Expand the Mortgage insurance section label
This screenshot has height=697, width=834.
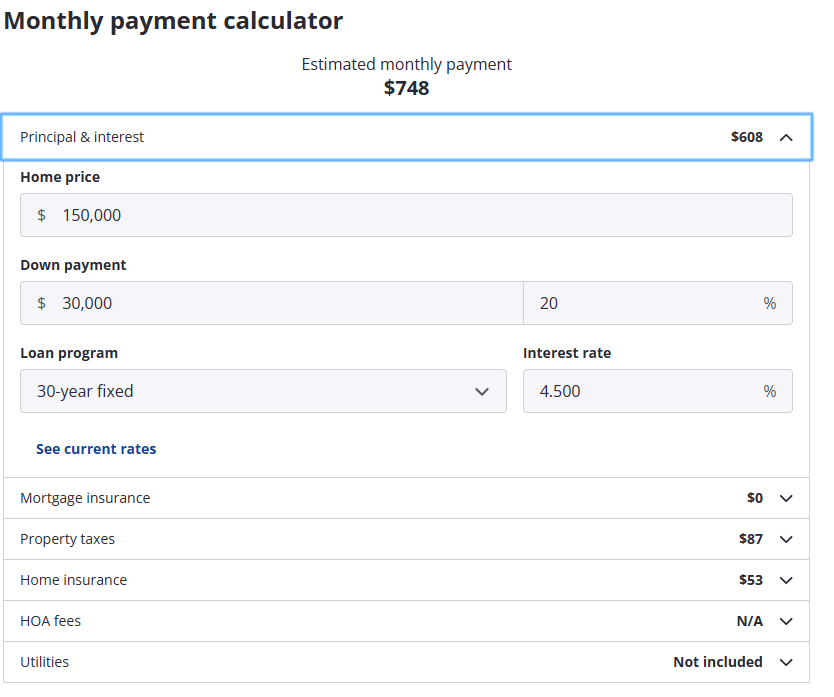pos(85,498)
